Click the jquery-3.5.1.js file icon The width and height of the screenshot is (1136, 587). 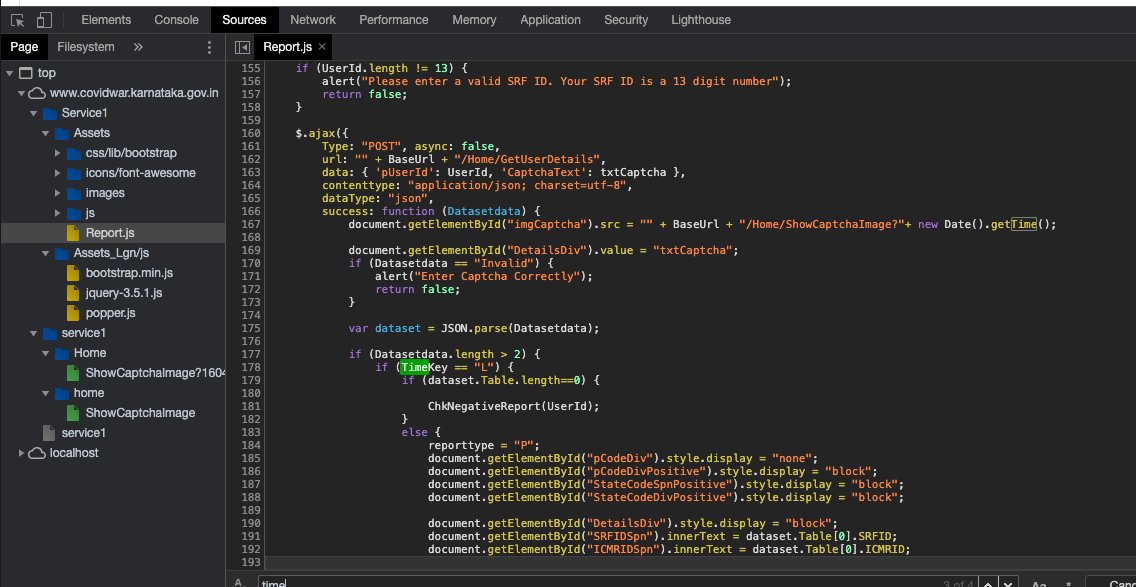pos(73,293)
